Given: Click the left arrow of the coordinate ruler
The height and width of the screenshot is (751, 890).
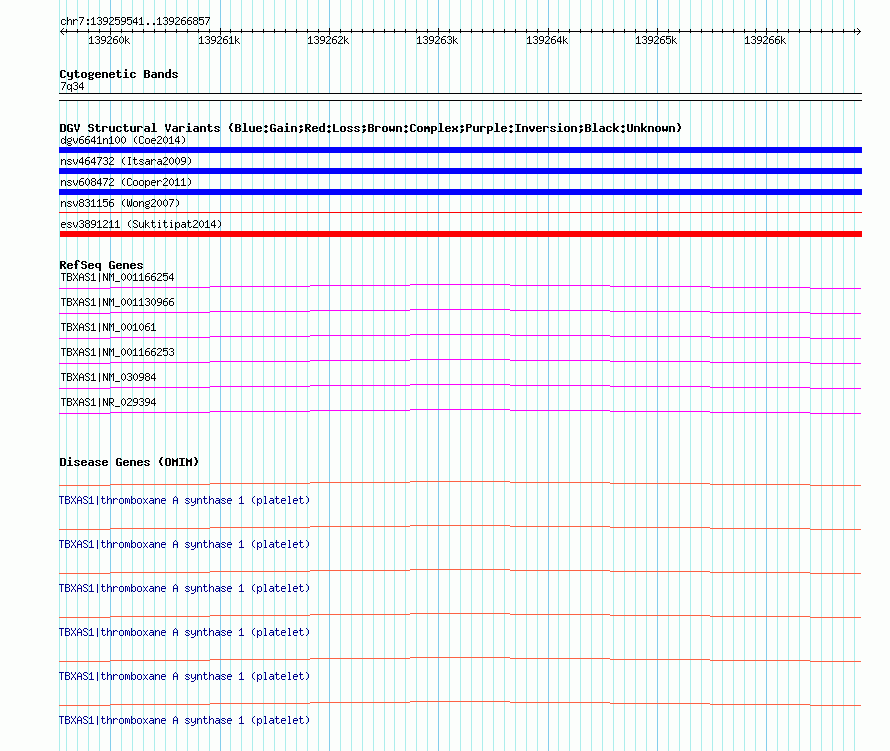Looking at the screenshot, I should 62,32.
